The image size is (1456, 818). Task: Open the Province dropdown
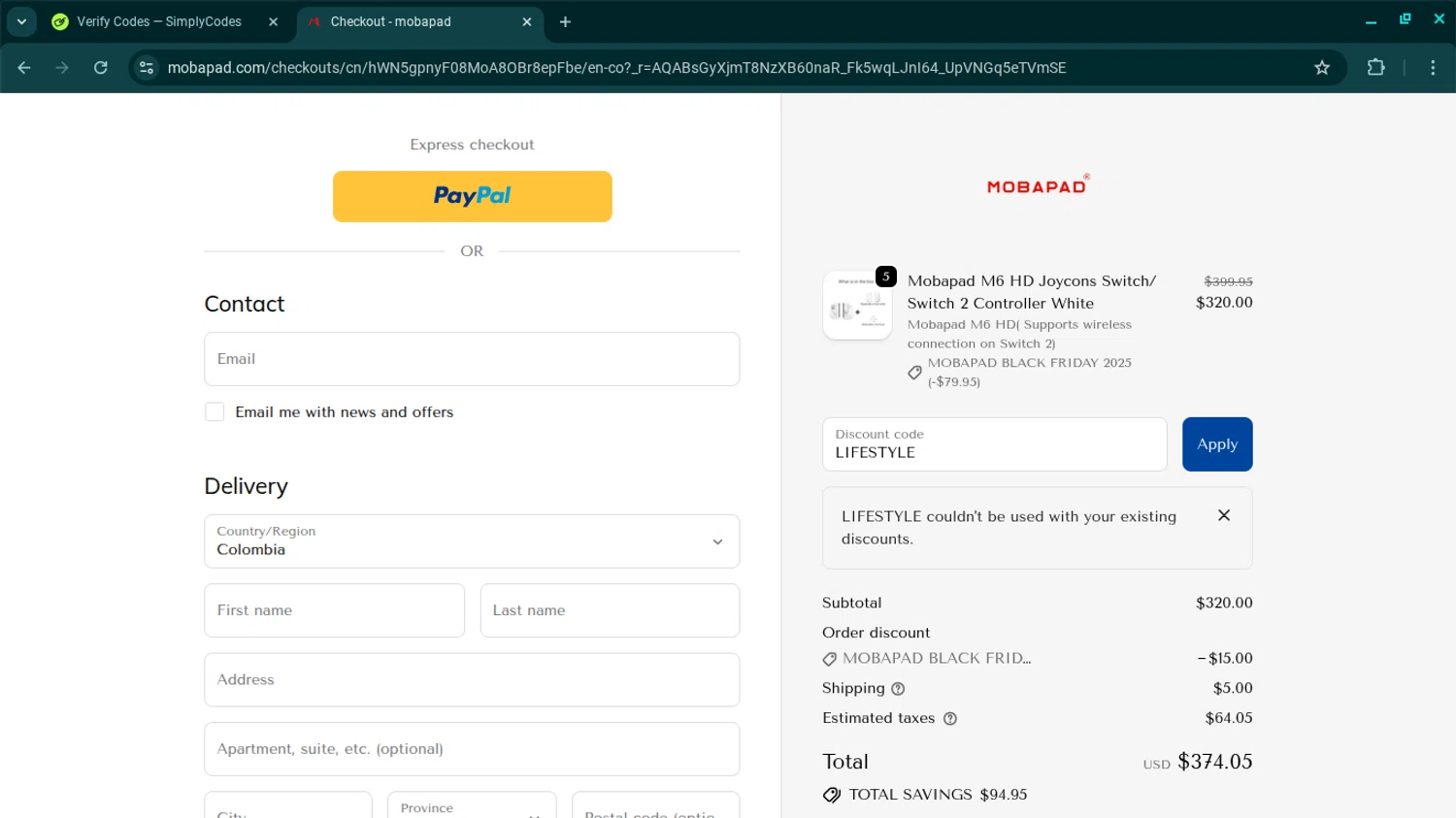pos(472,805)
